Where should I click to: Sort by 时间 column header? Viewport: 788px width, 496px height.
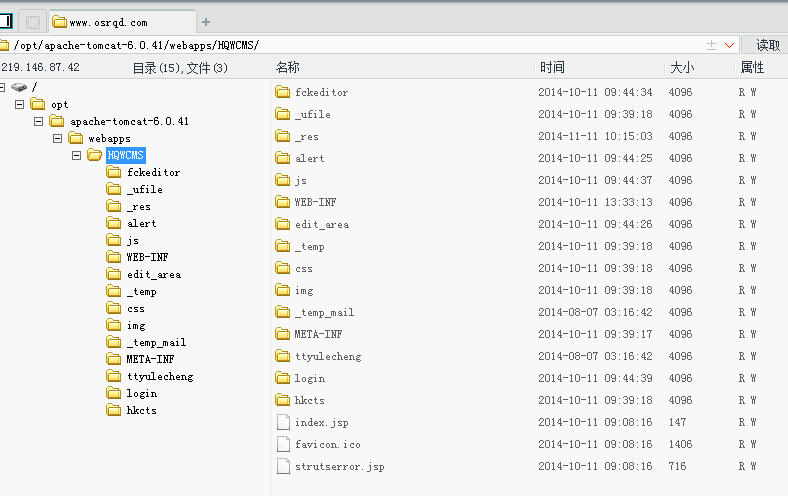pos(552,67)
